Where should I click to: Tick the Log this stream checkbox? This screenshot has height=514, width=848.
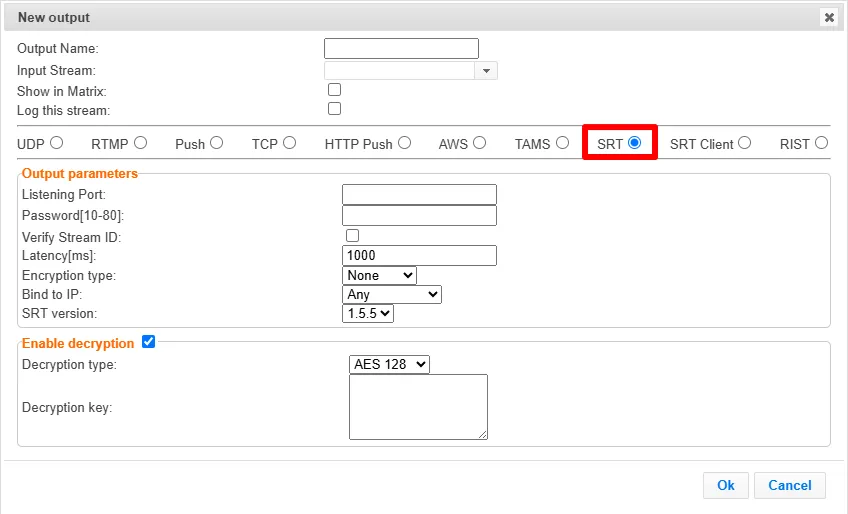click(x=334, y=109)
